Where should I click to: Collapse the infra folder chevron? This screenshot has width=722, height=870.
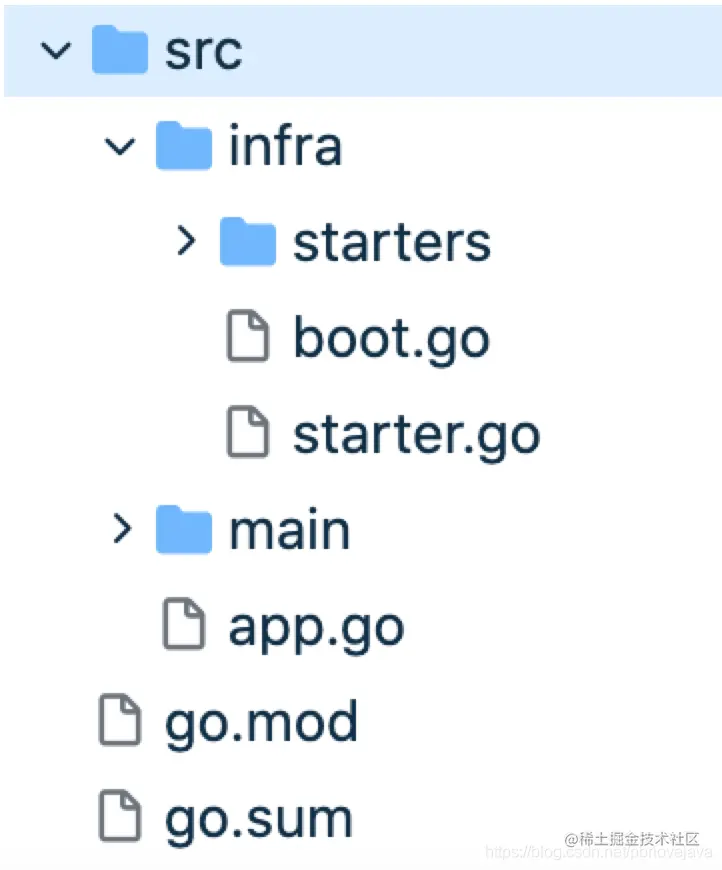click(120, 146)
